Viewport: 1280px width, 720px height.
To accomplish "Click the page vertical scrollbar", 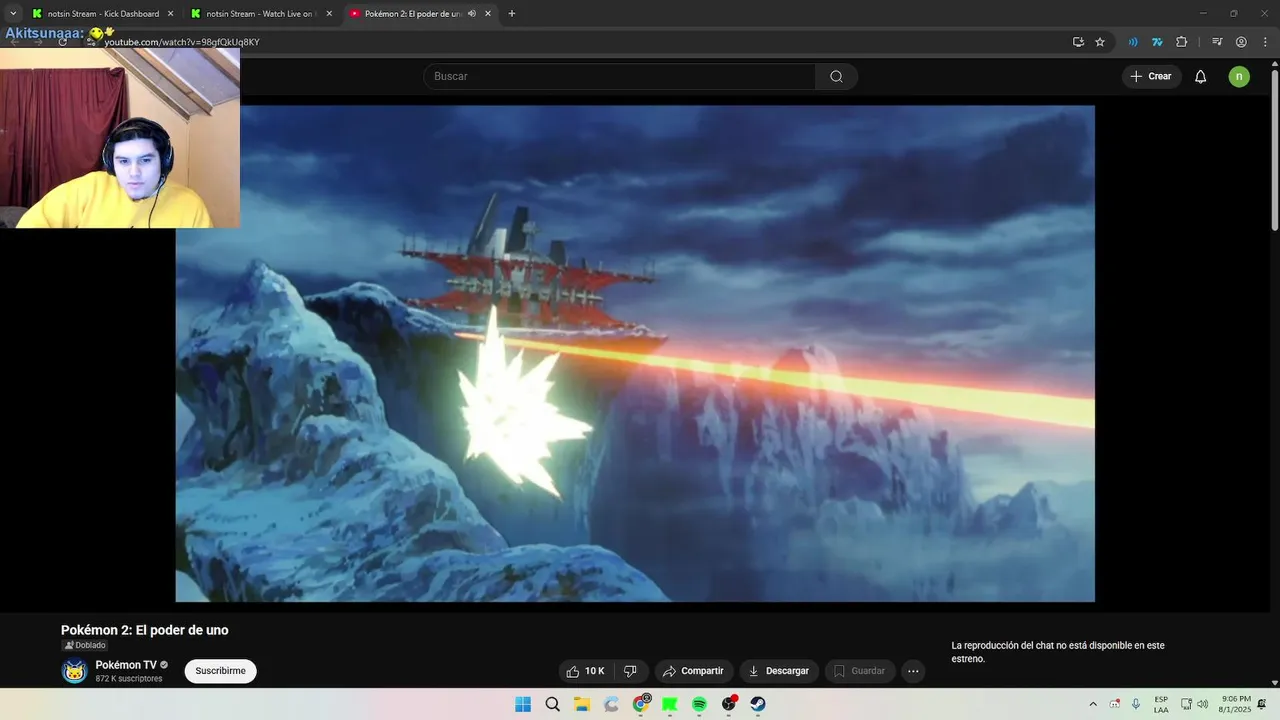I will point(1274,150).
